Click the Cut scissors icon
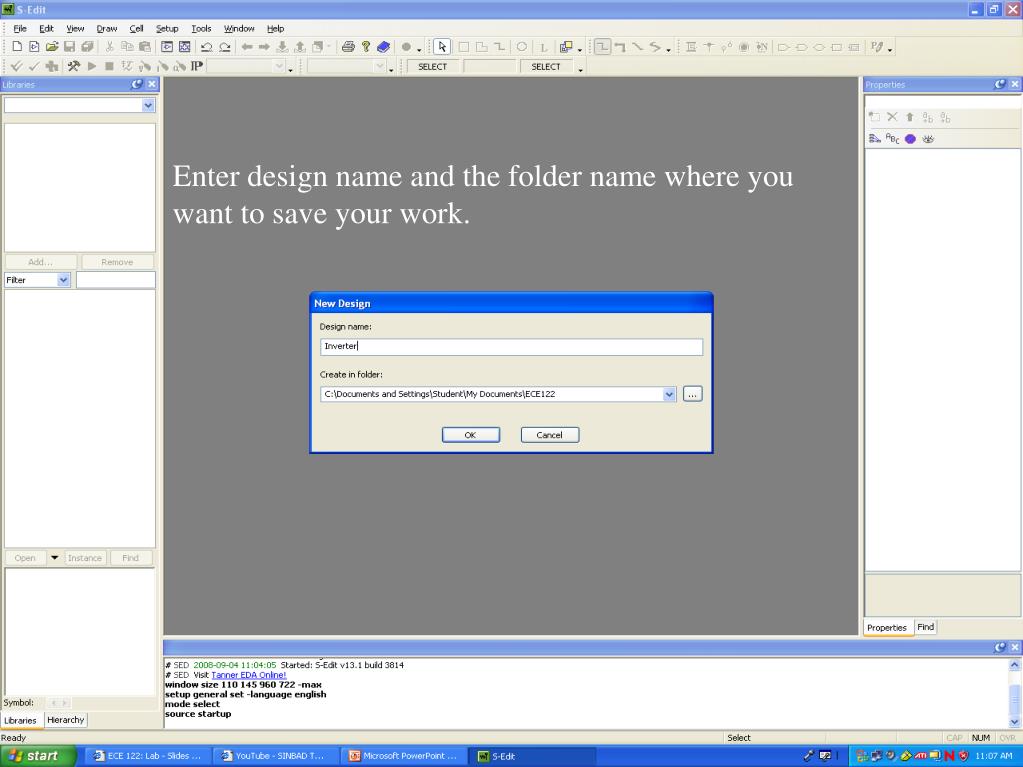This screenshot has width=1023, height=767. click(110, 47)
